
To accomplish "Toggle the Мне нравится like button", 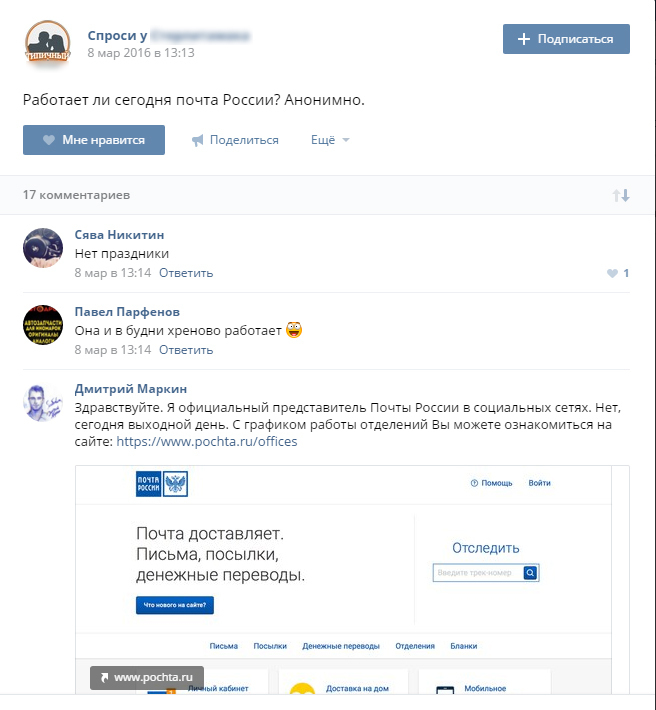I will click(94, 140).
